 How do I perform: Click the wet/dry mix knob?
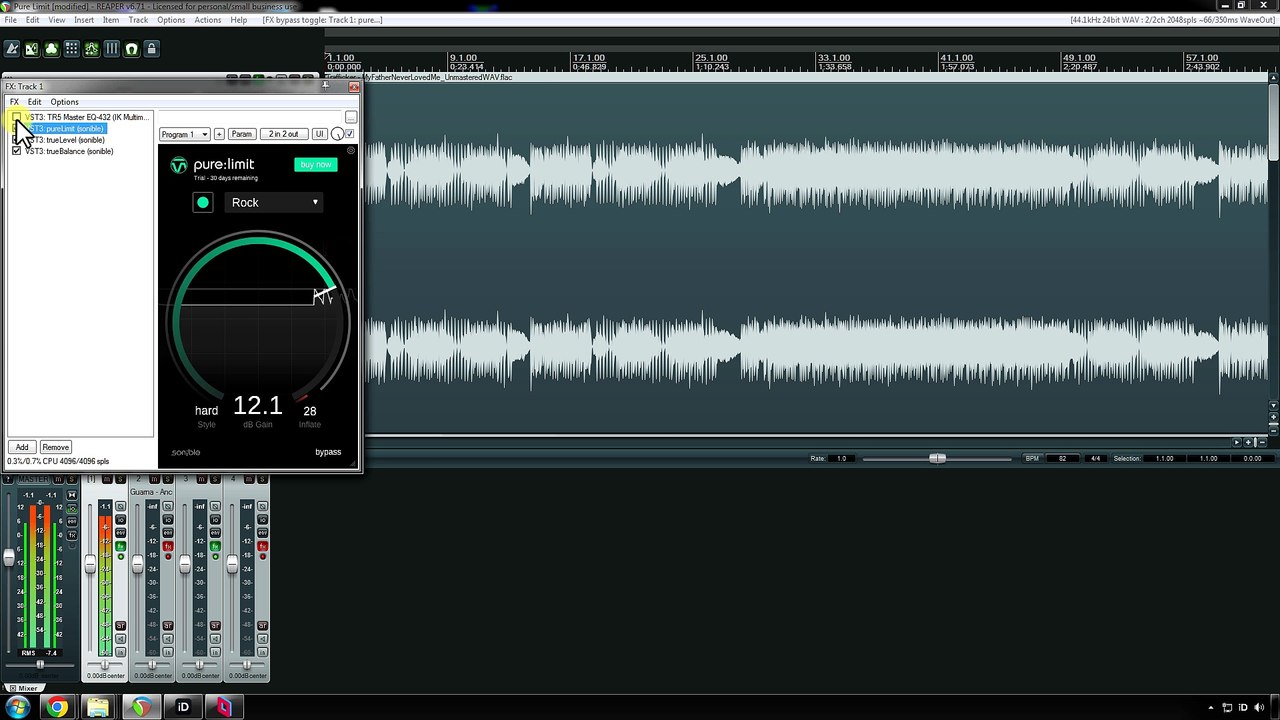tap(337, 134)
